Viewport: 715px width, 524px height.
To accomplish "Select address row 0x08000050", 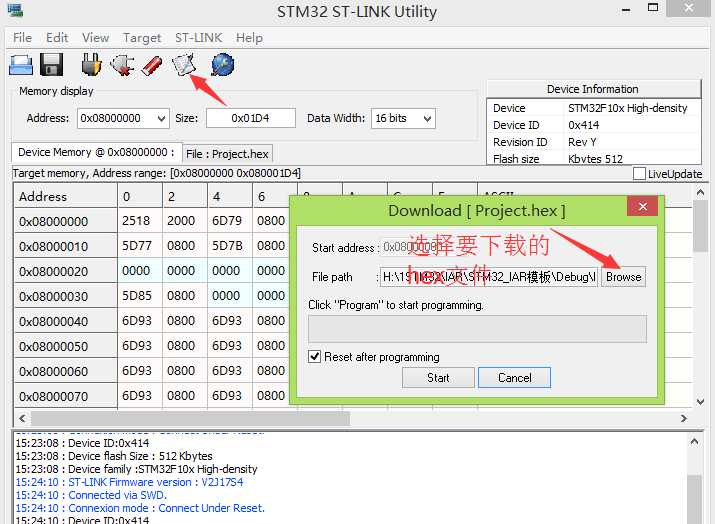I will 65,346.
